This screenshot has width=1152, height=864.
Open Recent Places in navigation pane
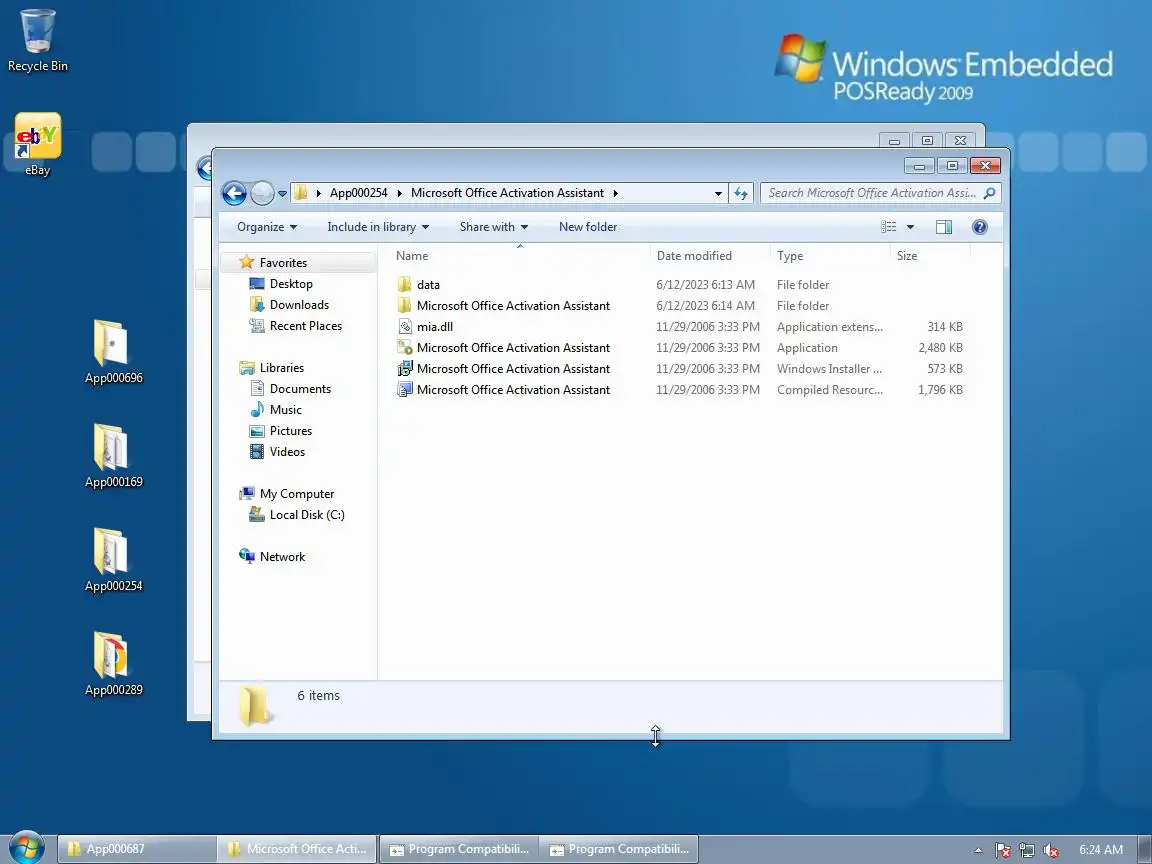pos(306,325)
